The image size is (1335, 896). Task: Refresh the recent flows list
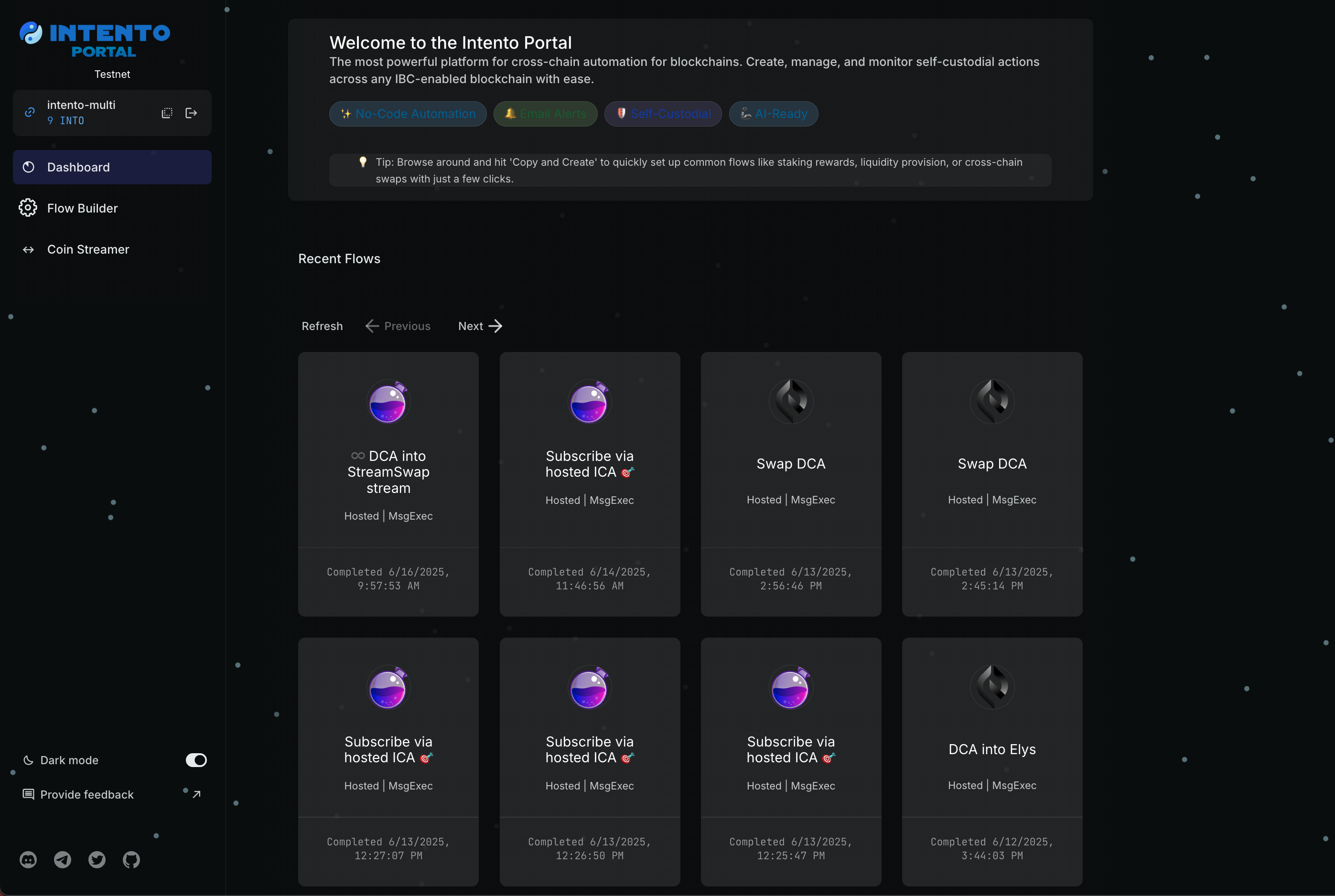(323, 326)
